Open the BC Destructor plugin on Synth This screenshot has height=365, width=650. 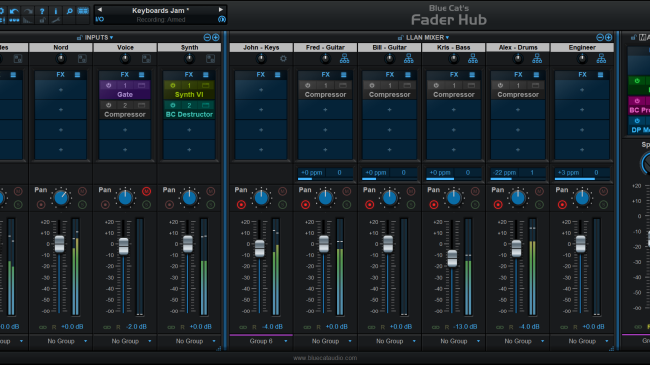(189, 114)
